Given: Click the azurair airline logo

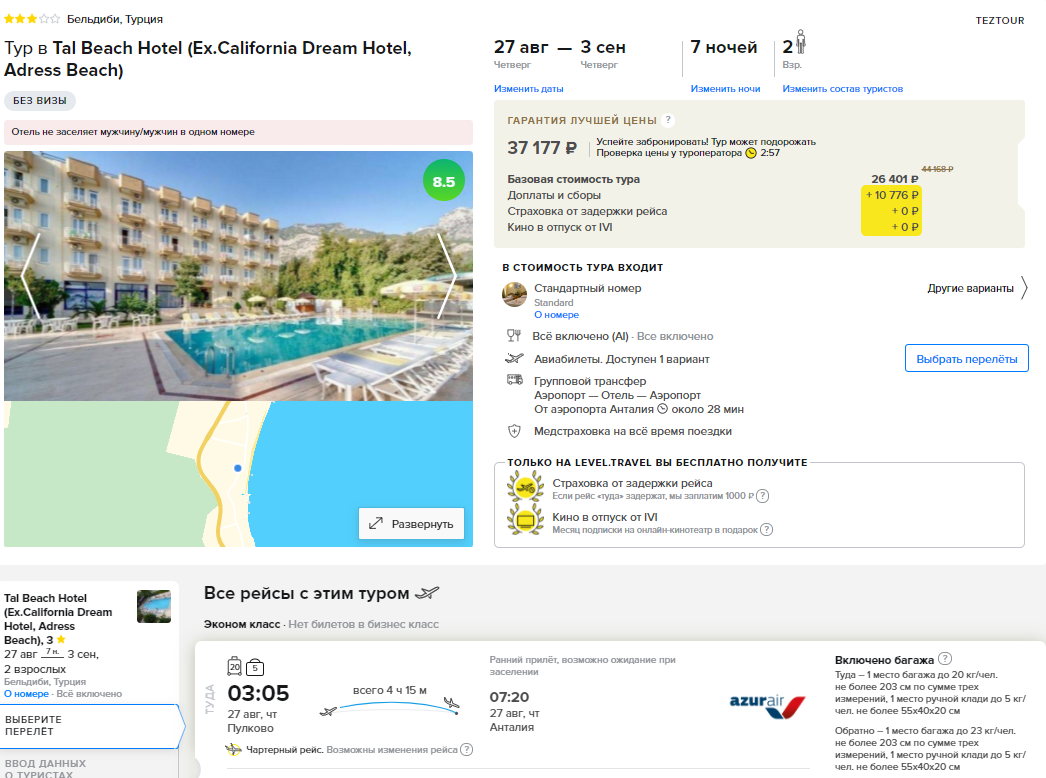Looking at the screenshot, I should [767, 705].
